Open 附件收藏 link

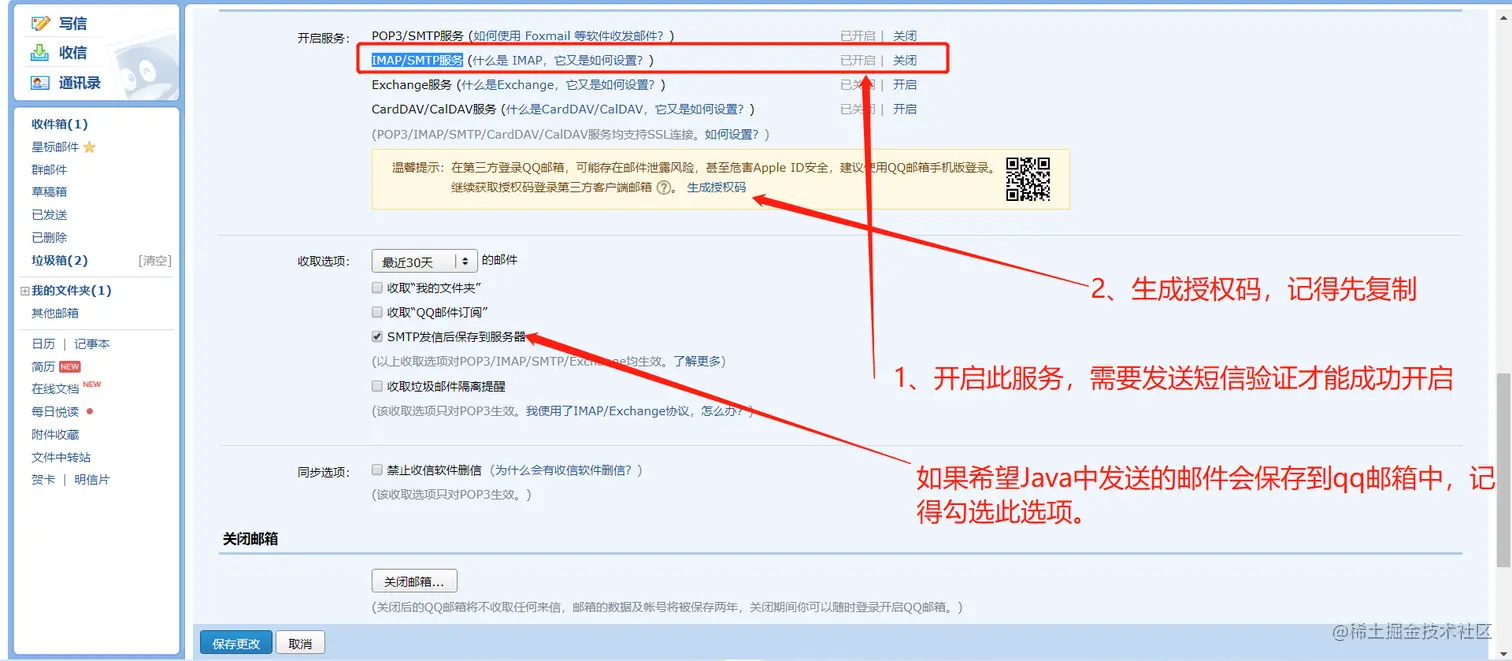click(x=55, y=435)
